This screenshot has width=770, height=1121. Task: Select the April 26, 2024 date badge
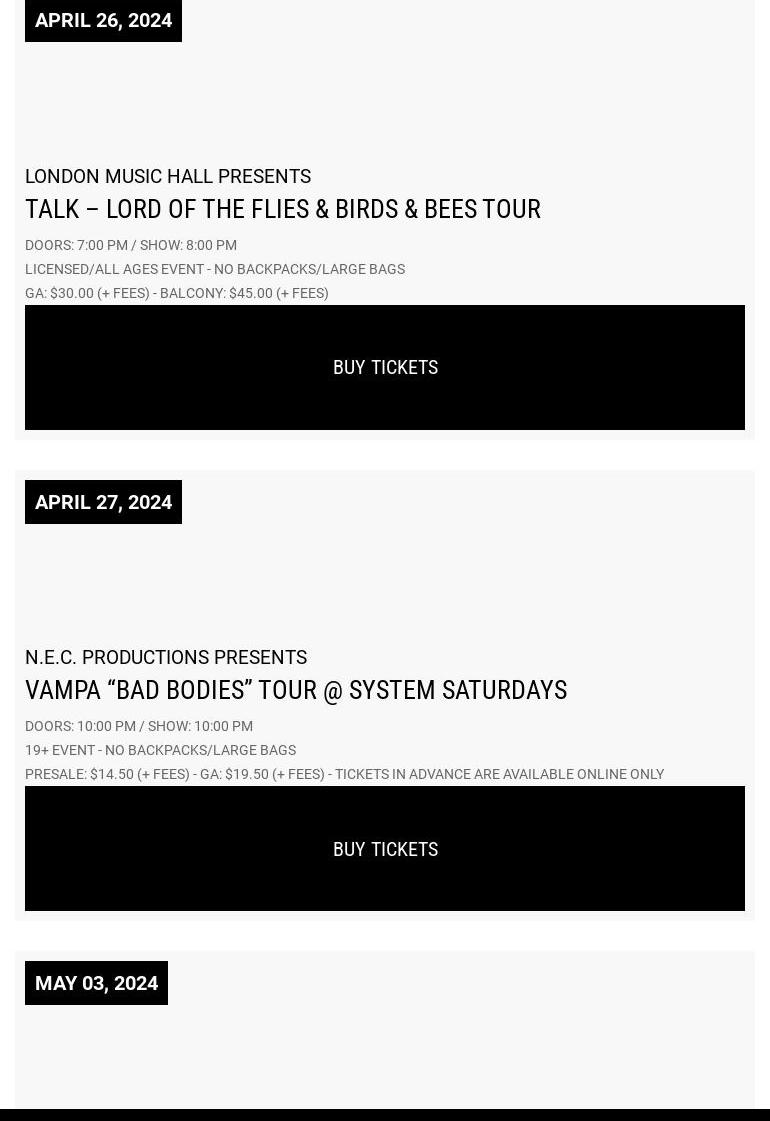click(103, 20)
